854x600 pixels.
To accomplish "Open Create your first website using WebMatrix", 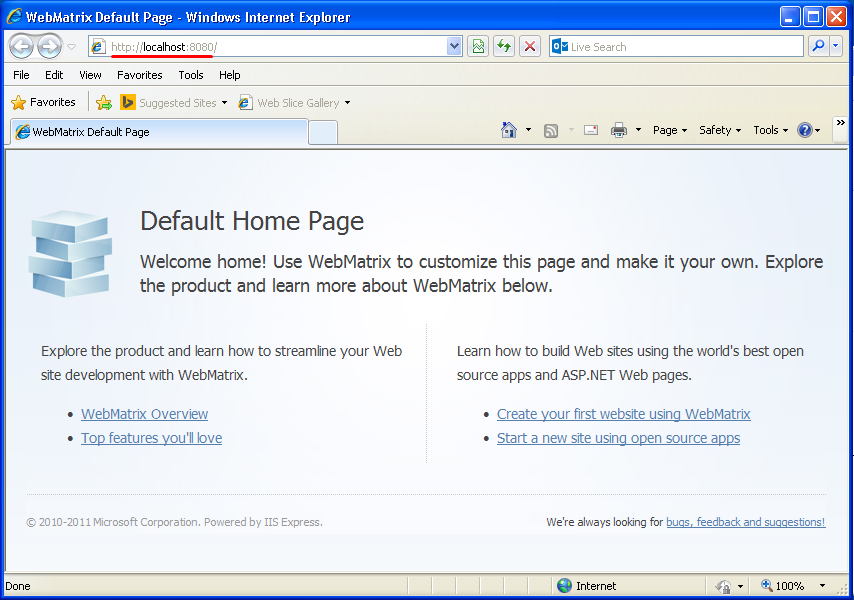I will tap(624, 414).
